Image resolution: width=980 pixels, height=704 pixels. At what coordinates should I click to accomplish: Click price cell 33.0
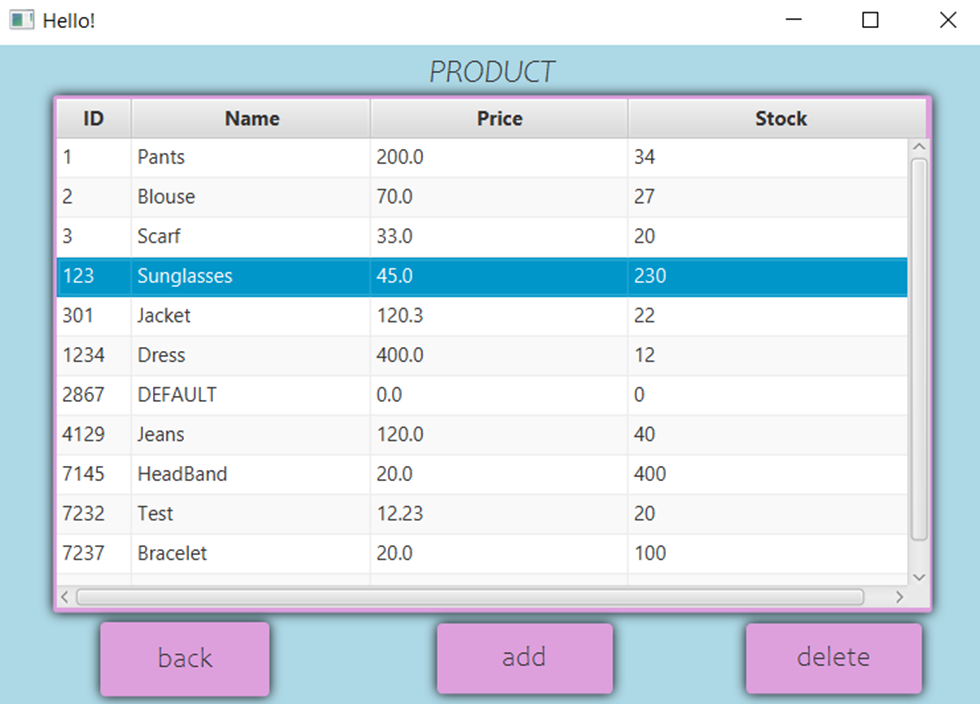pyautogui.click(x=499, y=236)
